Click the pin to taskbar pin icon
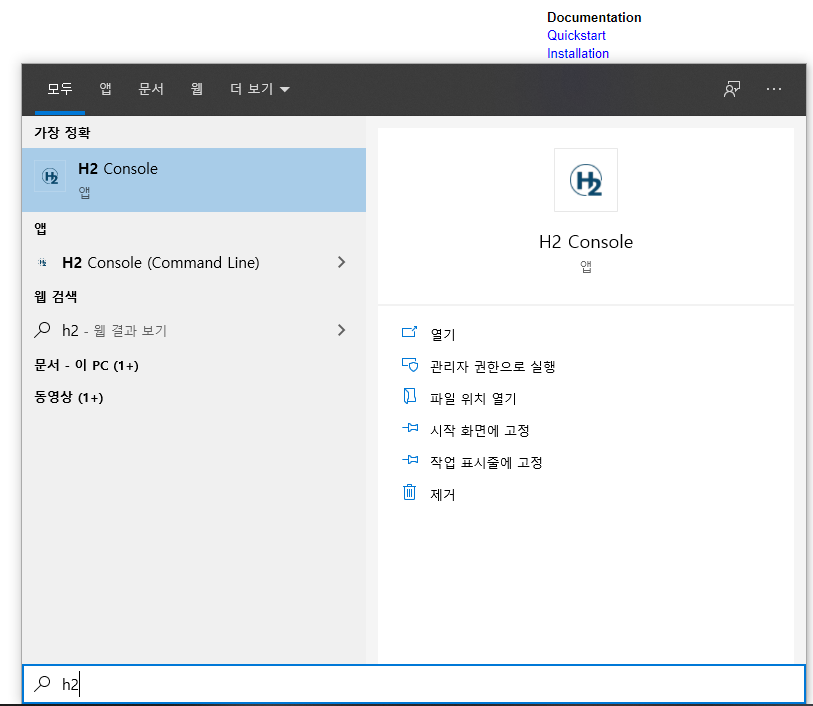Image resolution: width=813 pixels, height=706 pixels. click(x=410, y=460)
